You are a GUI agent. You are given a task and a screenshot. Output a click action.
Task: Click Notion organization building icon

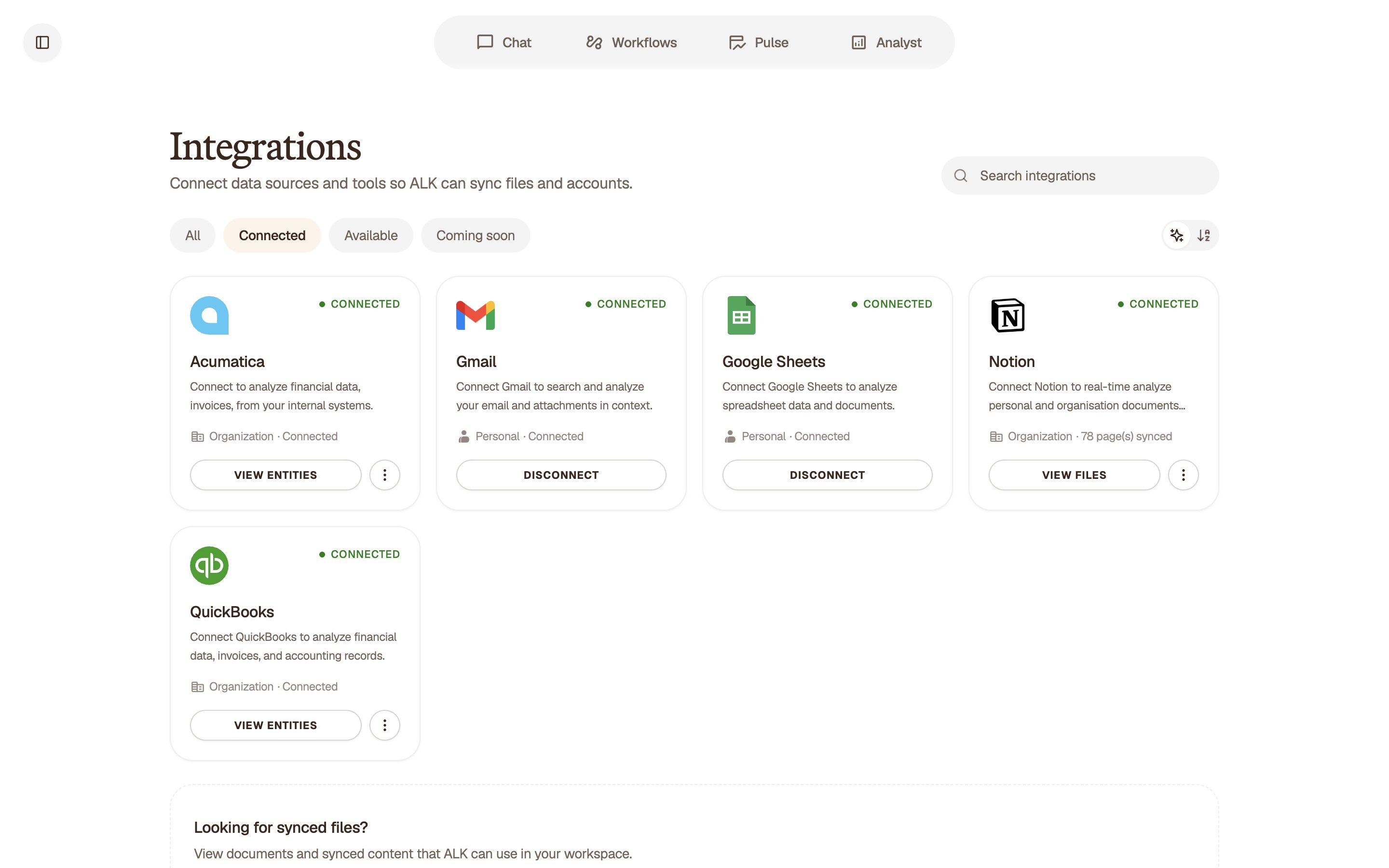click(x=996, y=436)
